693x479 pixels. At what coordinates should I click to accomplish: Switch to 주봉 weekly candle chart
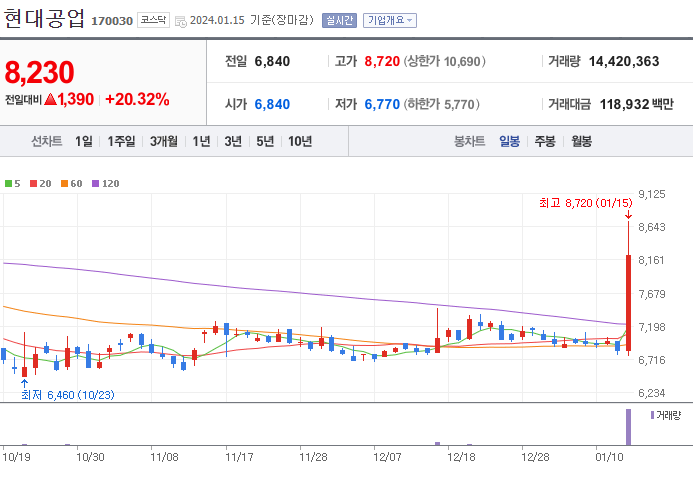544,141
